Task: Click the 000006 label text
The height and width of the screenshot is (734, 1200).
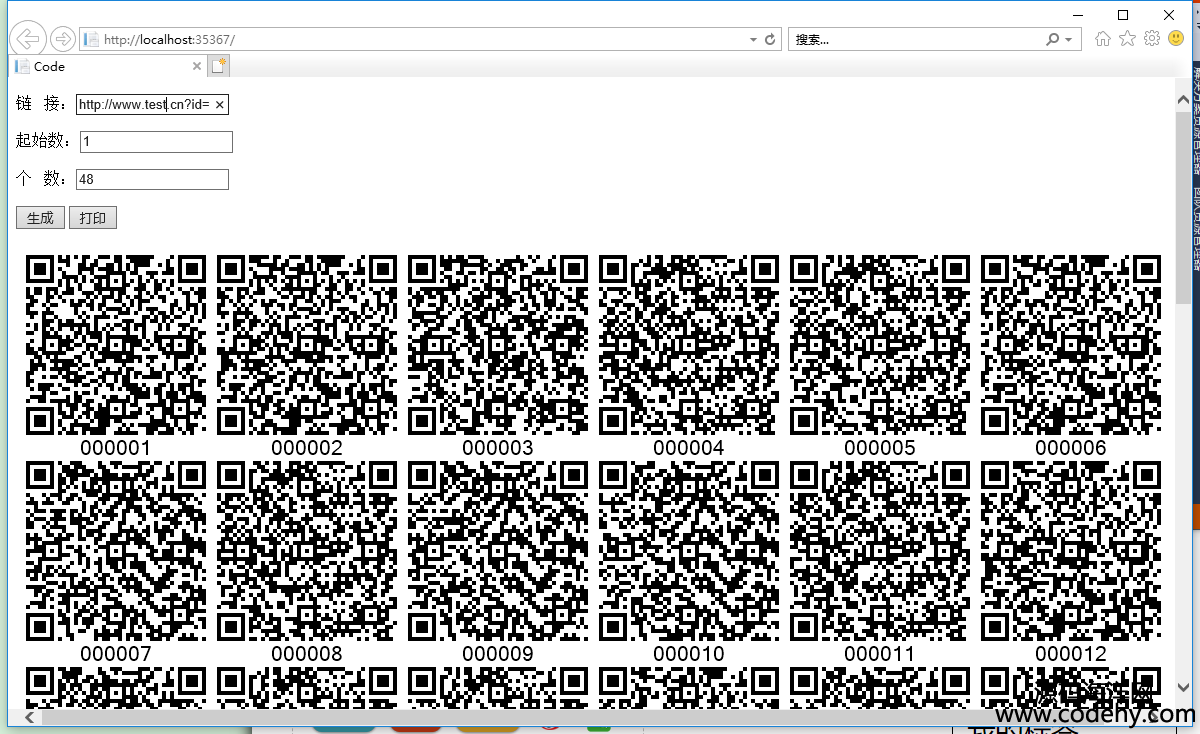Action: [x=1070, y=448]
